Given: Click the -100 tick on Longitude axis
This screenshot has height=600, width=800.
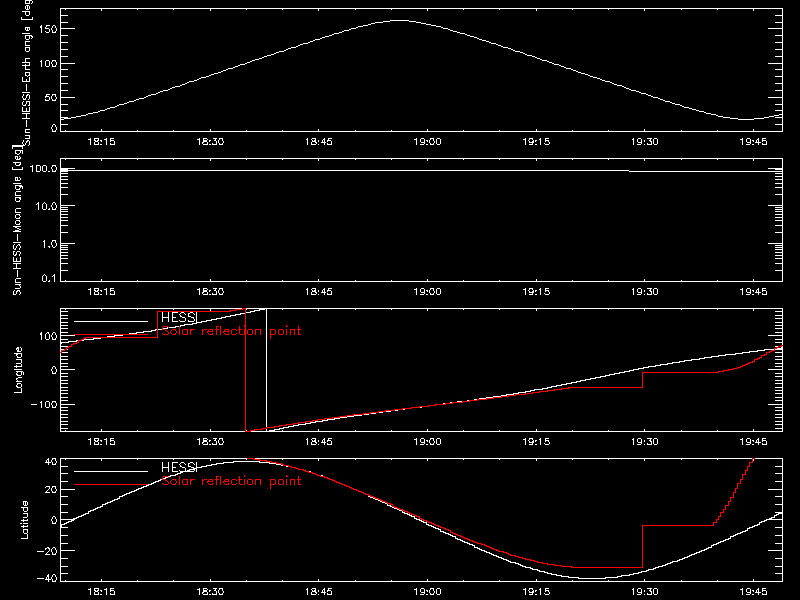Looking at the screenshot, I should click(x=44, y=404).
